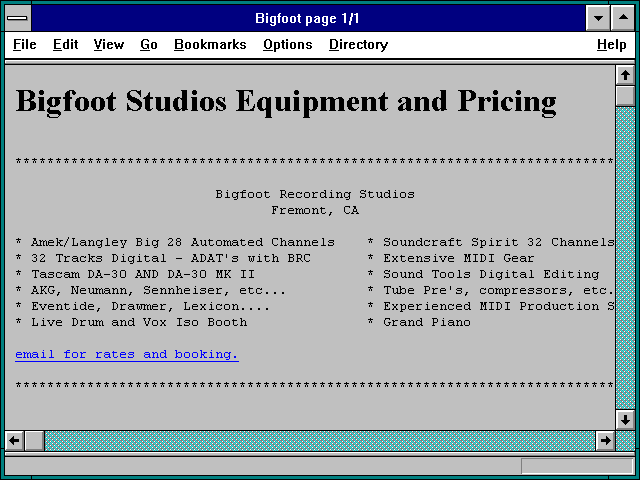Click the horizontal scrollbar right arrow
The image size is (640, 480).
tap(605, 440)
